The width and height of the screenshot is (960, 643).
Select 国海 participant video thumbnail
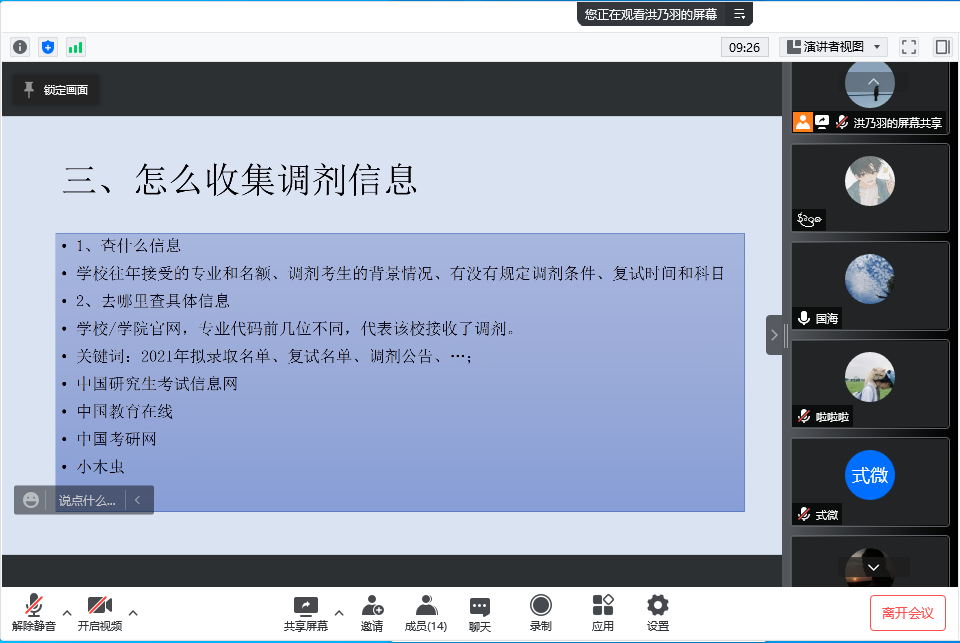[x=869, y=285]
